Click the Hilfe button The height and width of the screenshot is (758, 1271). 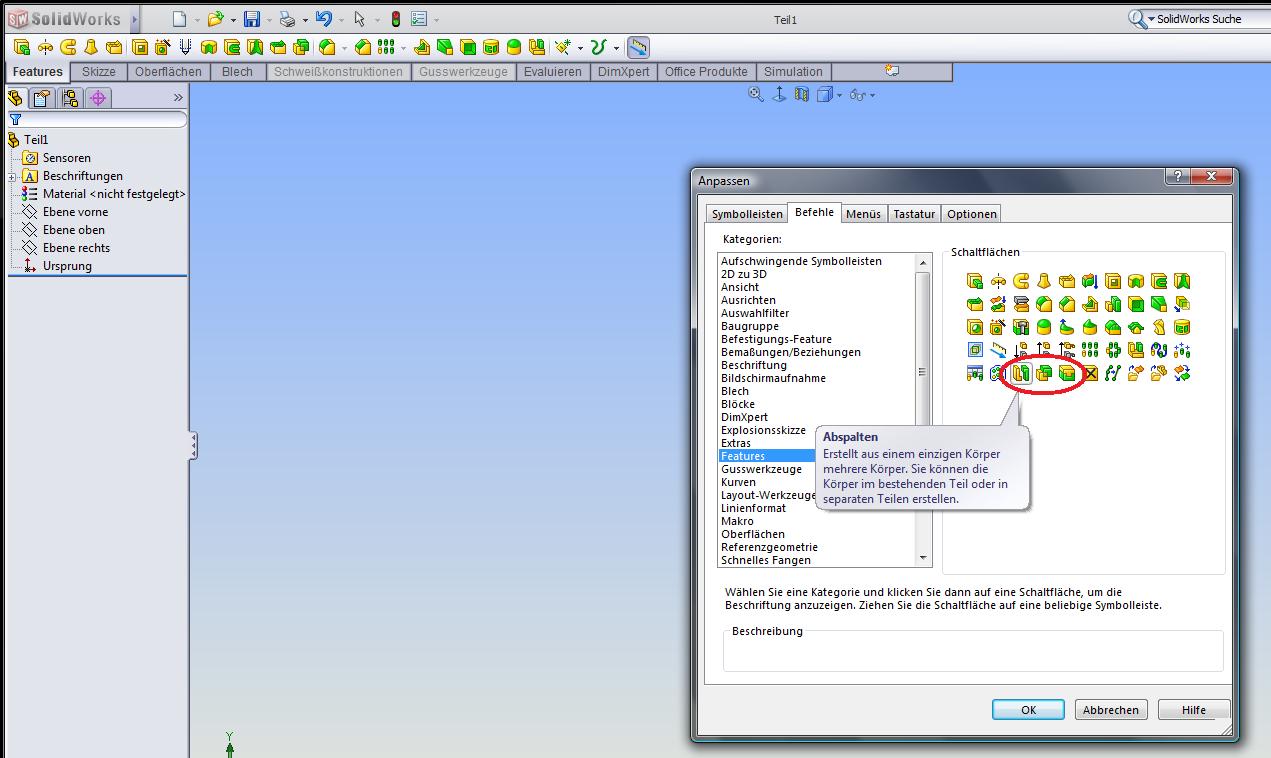pyautogui.click(x=1193, y=710)
